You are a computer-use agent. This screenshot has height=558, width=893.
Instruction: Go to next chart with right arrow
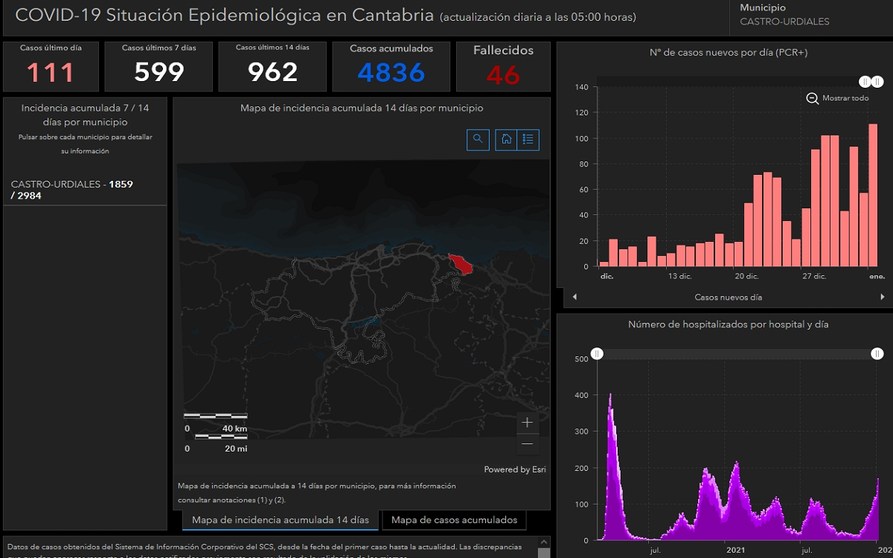tap(882, 297)
